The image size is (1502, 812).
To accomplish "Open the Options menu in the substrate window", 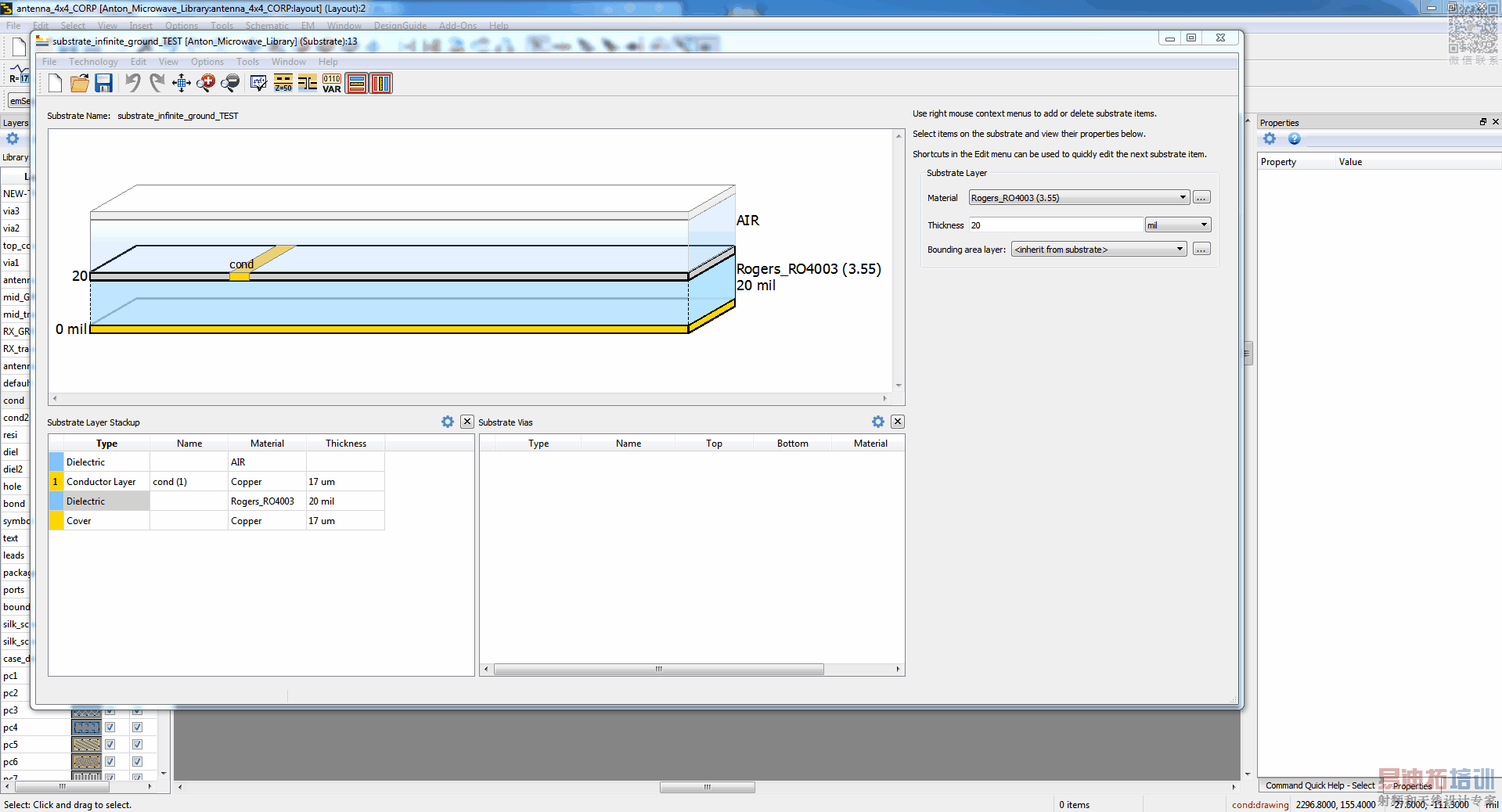I will click(x=207, y=62).
